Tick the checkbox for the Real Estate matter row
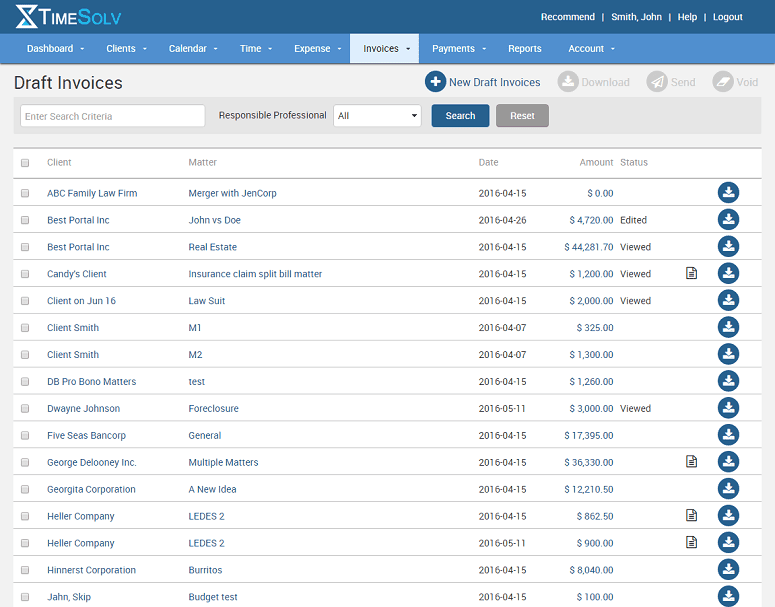775x607 pixels. pyautogui.click(x=25, y=247)
